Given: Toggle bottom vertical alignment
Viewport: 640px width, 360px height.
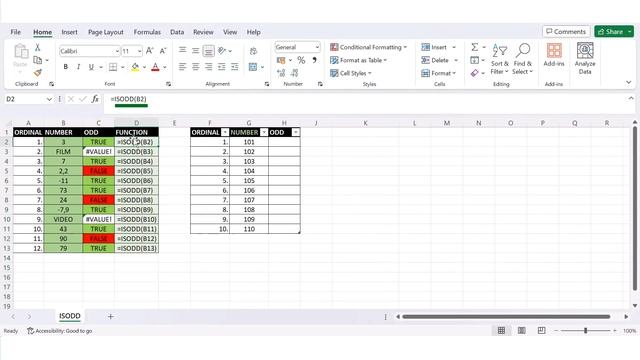Looking at the screenshot, I should (x=209, y=51).
